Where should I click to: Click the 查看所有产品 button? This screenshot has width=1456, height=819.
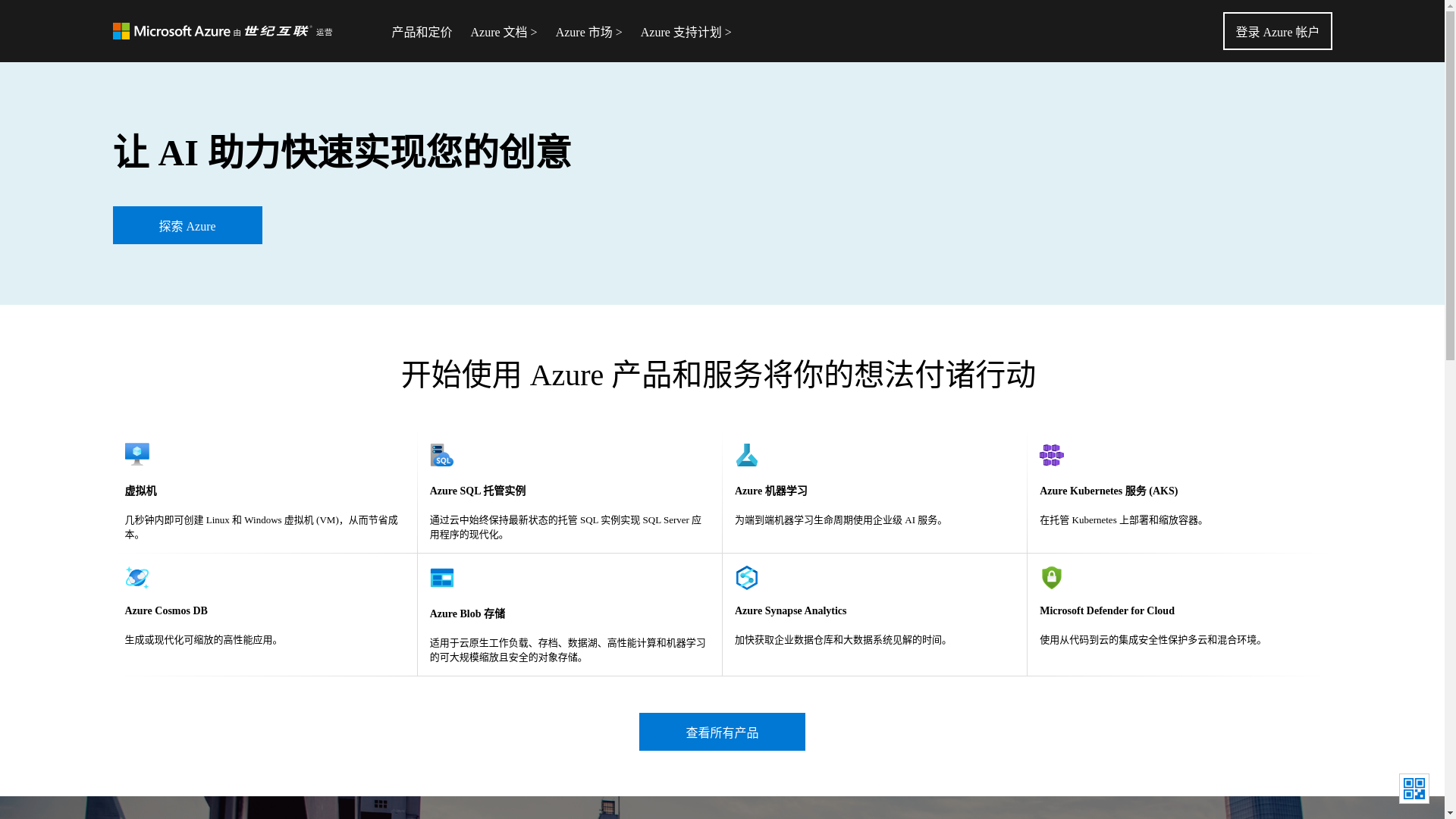pos(722,732)
